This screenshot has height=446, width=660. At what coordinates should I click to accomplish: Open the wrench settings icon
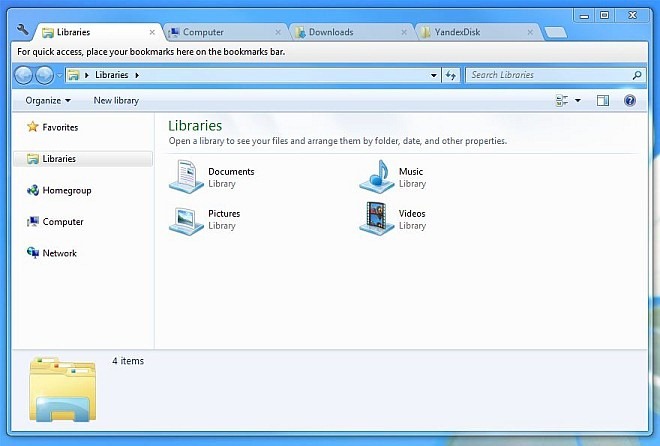click(22, 29)
